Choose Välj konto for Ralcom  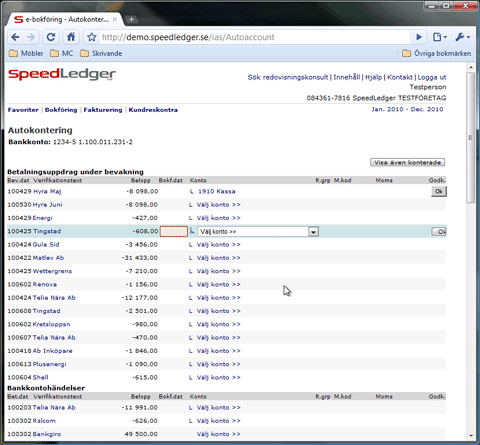pyautogui.click(x=218, y=421)
